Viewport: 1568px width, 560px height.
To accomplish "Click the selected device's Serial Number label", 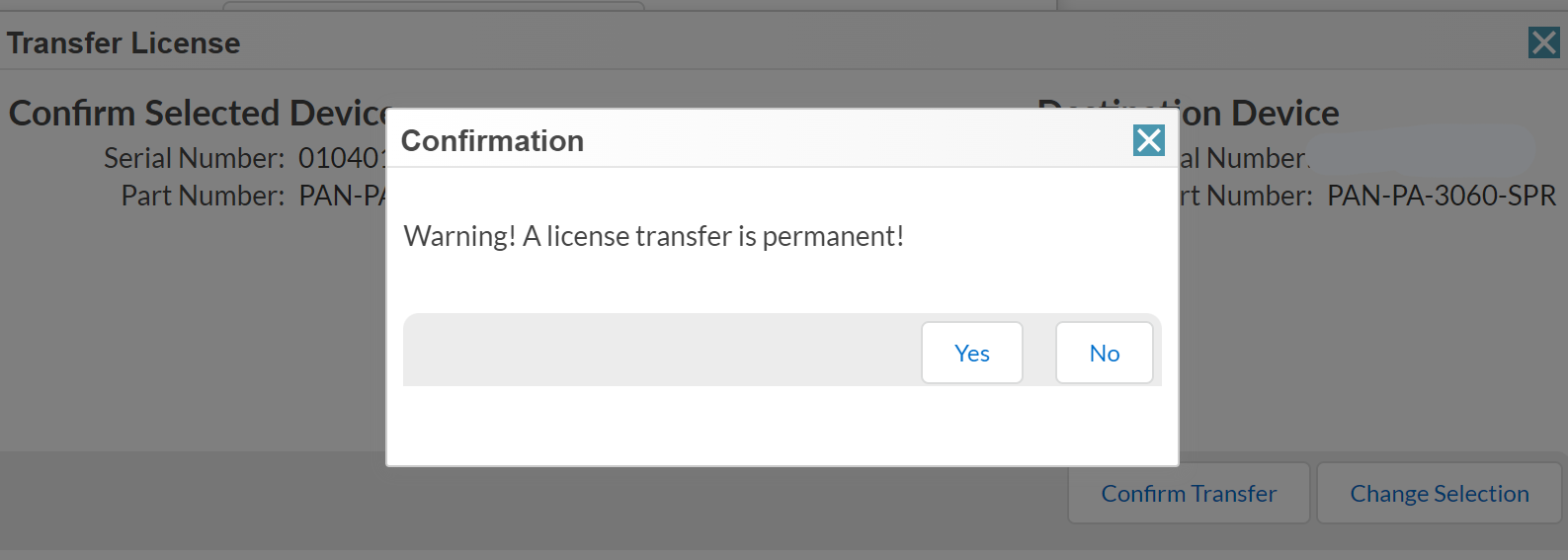I will pos(194,158).
